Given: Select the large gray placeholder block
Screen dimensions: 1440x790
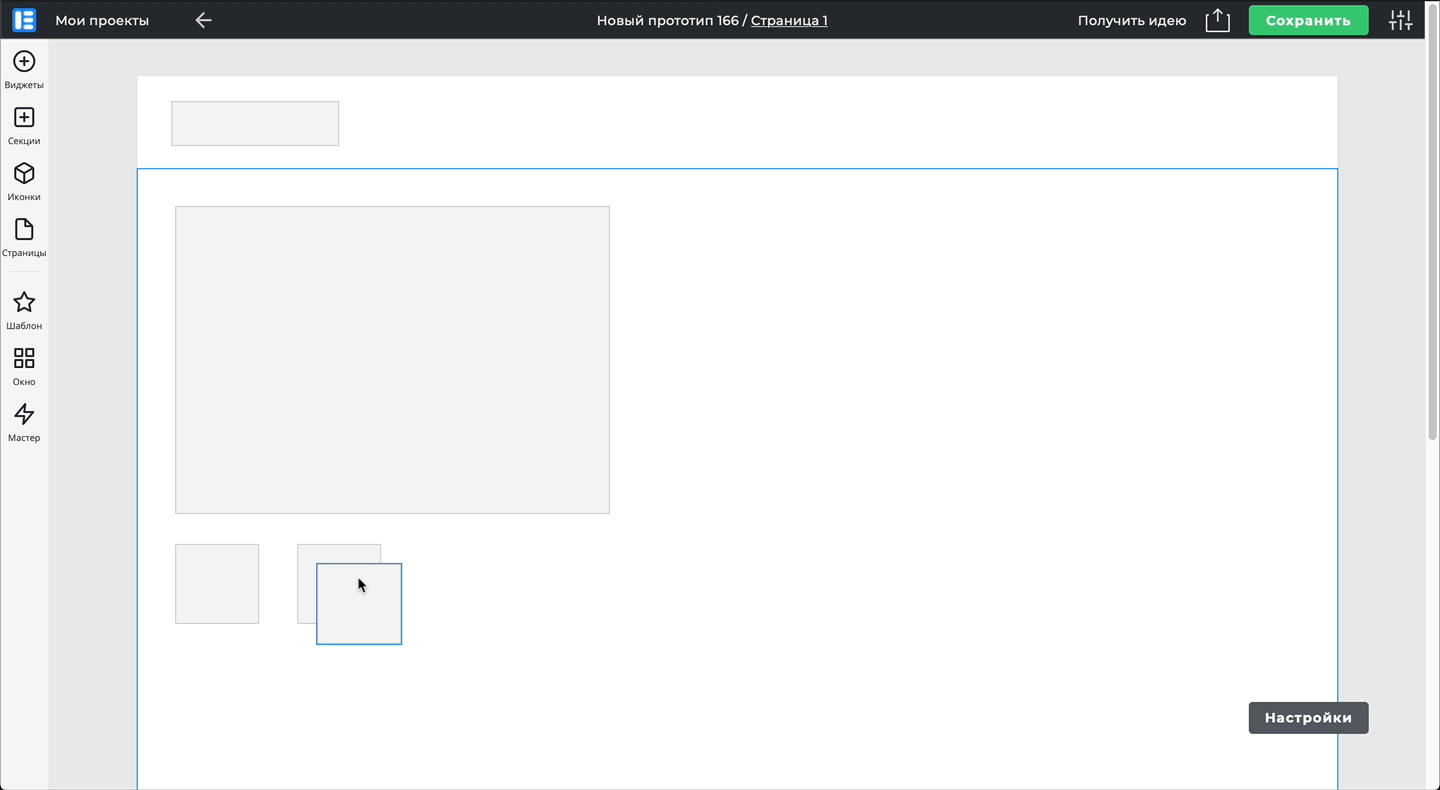Looking at the screenshot, I should (392, 360).
